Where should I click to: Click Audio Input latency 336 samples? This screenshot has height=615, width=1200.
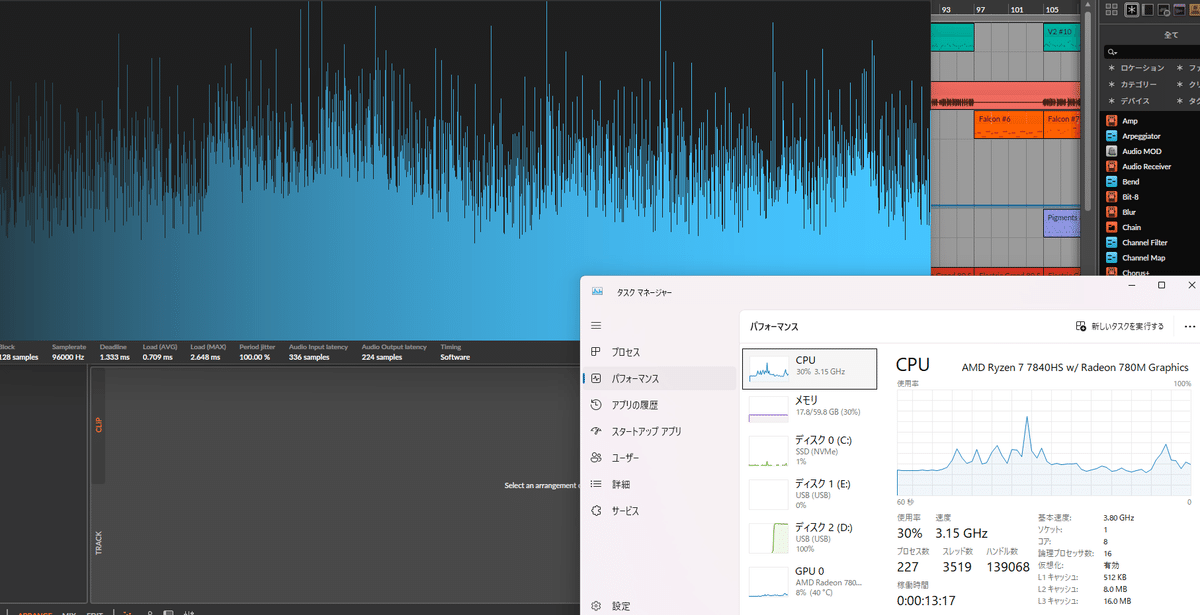(309, 357)
